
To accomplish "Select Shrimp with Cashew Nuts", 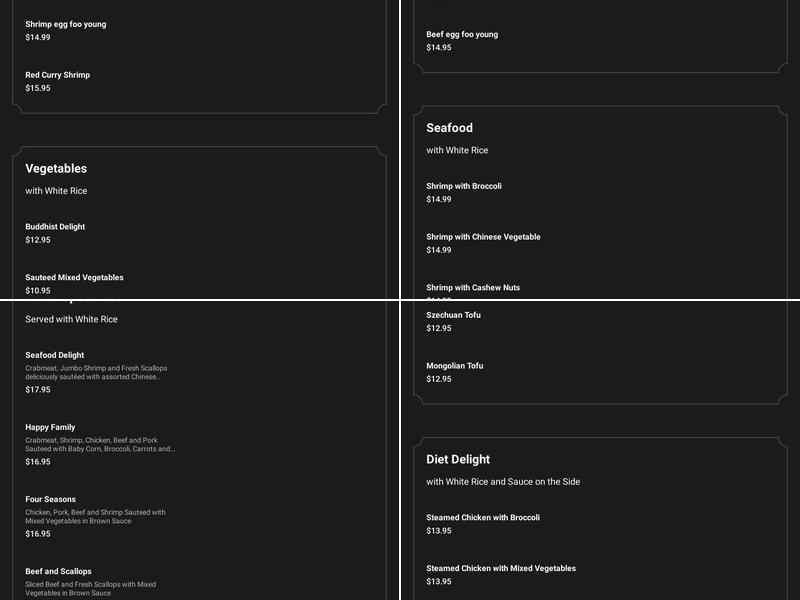I will (473, 288).
